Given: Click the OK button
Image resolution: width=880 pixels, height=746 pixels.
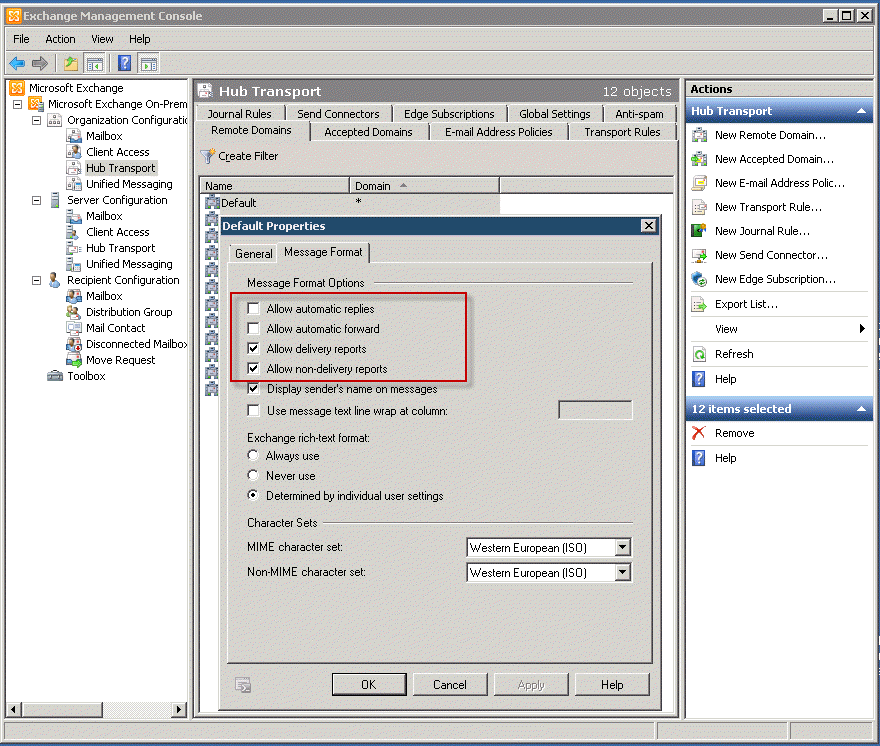Looking at the screenshot, I should click(369, 685).
